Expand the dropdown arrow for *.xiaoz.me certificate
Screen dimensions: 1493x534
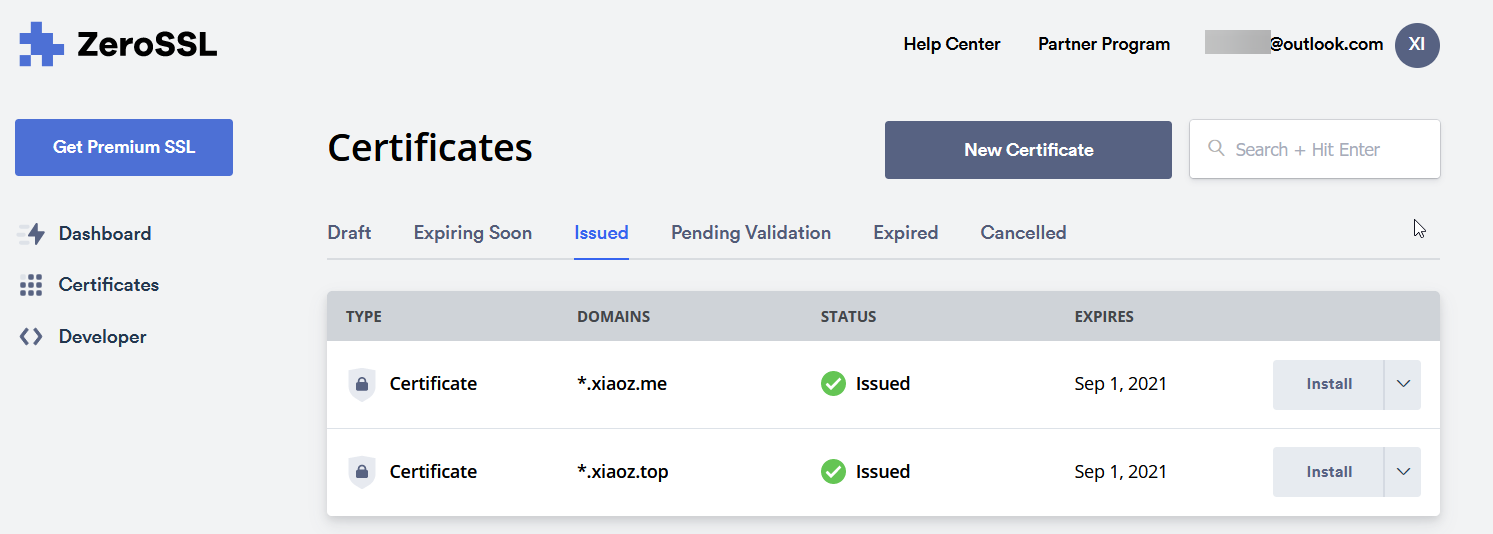[1402, 384]
